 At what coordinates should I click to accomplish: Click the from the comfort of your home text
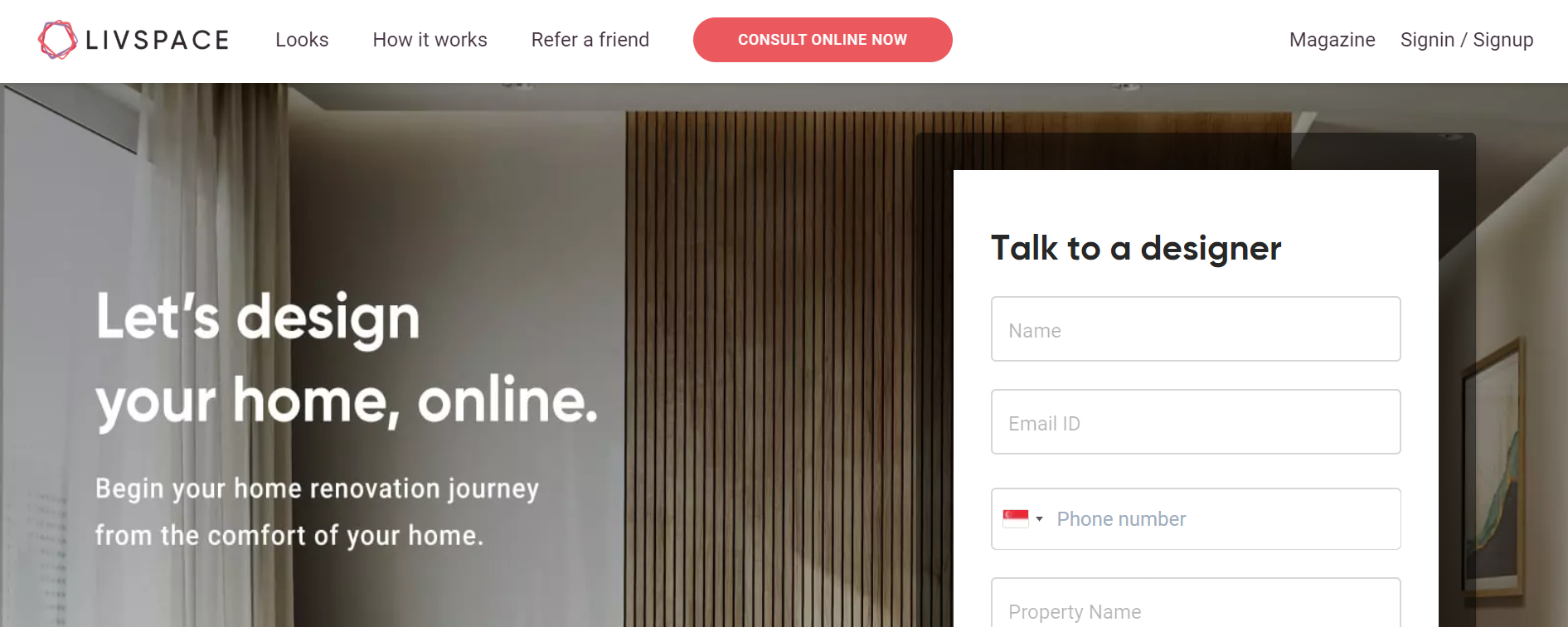pos(289,536)
